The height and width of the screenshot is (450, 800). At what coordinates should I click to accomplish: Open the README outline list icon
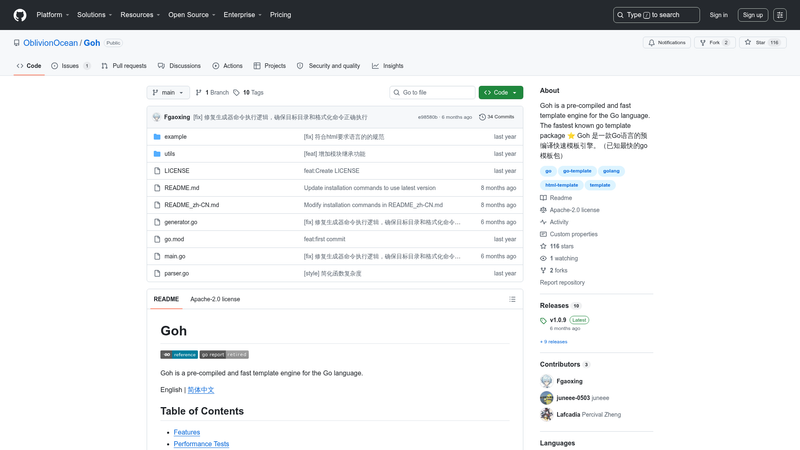point(512,299)
